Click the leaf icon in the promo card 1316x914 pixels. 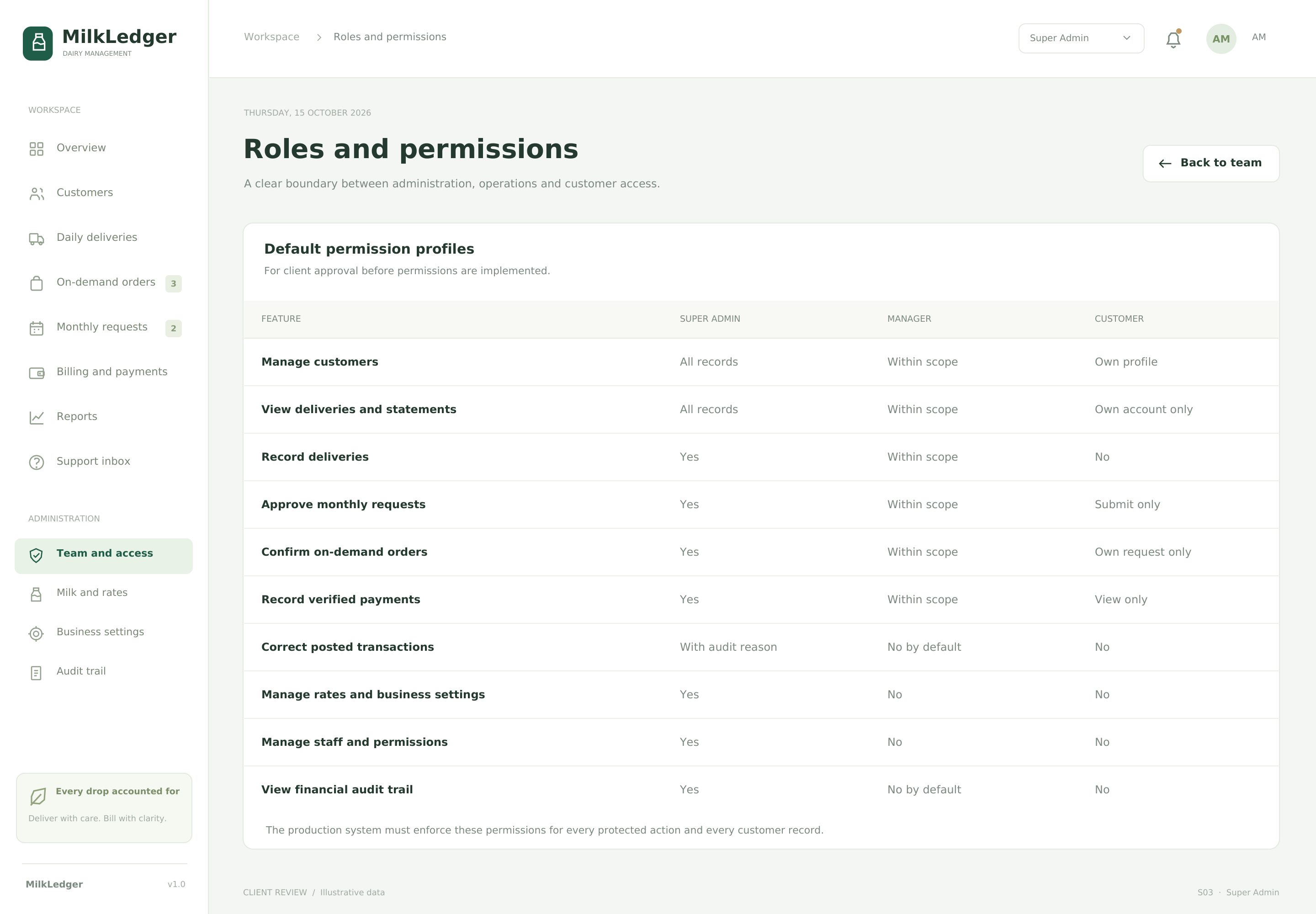pos(38,796)
